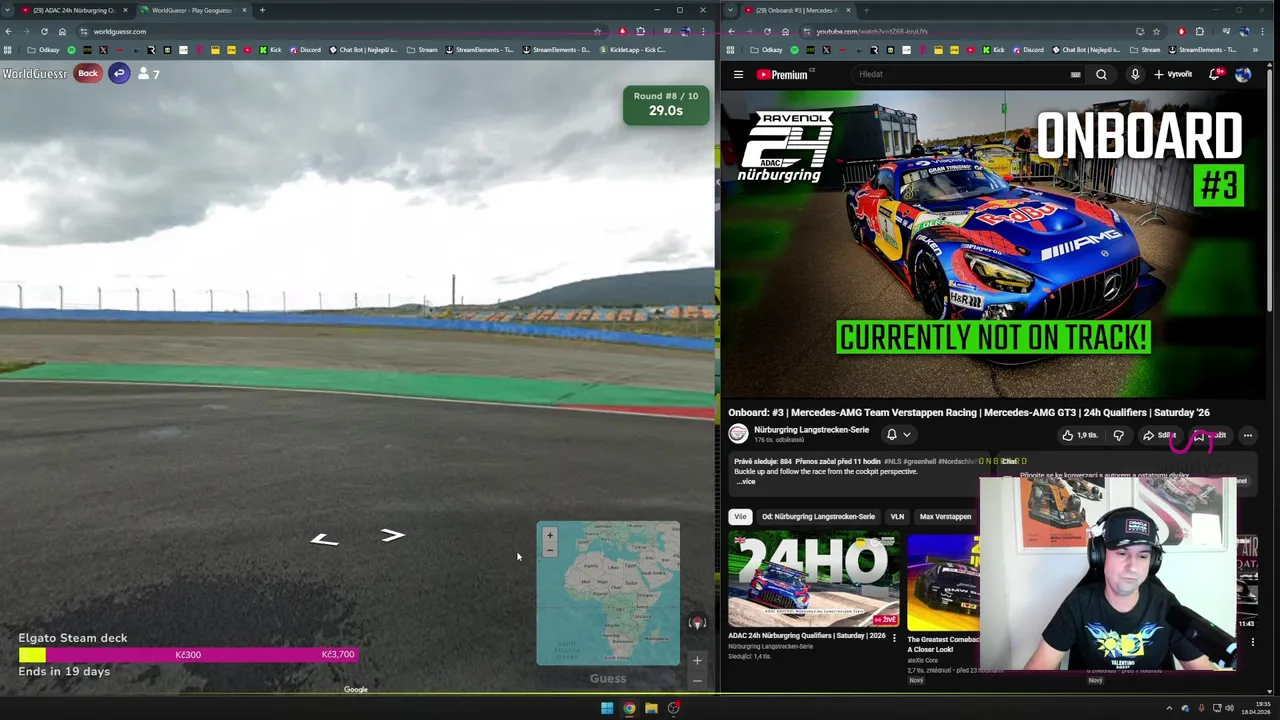This screenshot has width=1280, height=720.
Task: Select the VLN filter chip
Action: [897, 517]
